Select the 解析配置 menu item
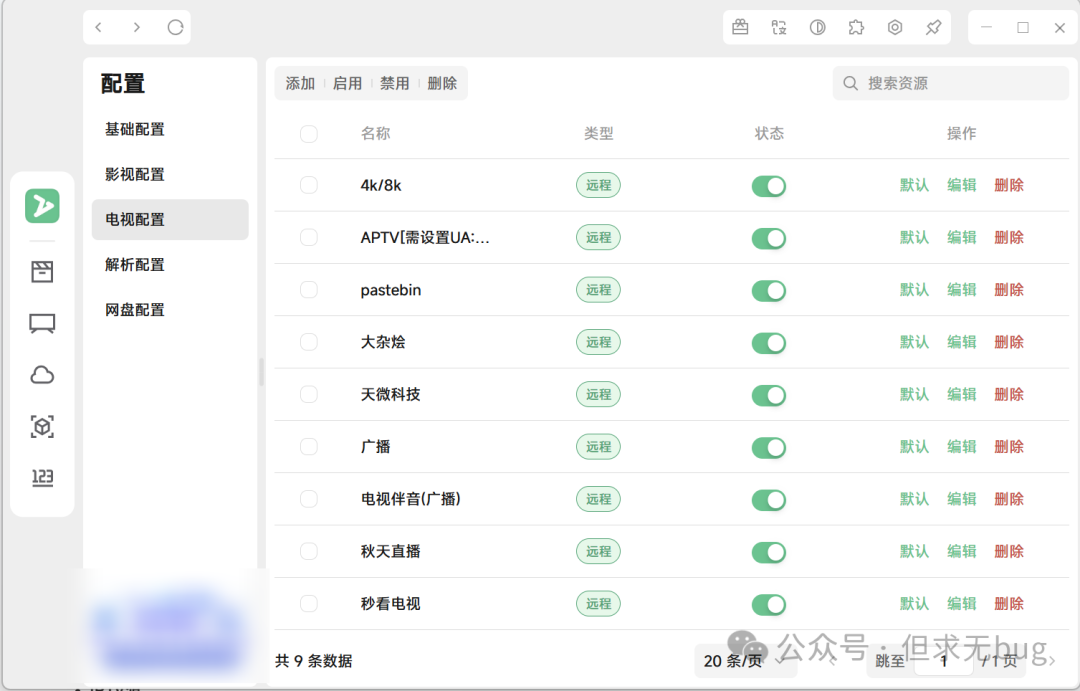Screen dimensions: 1080x691 pyautogui.click(x=135, y=265)
